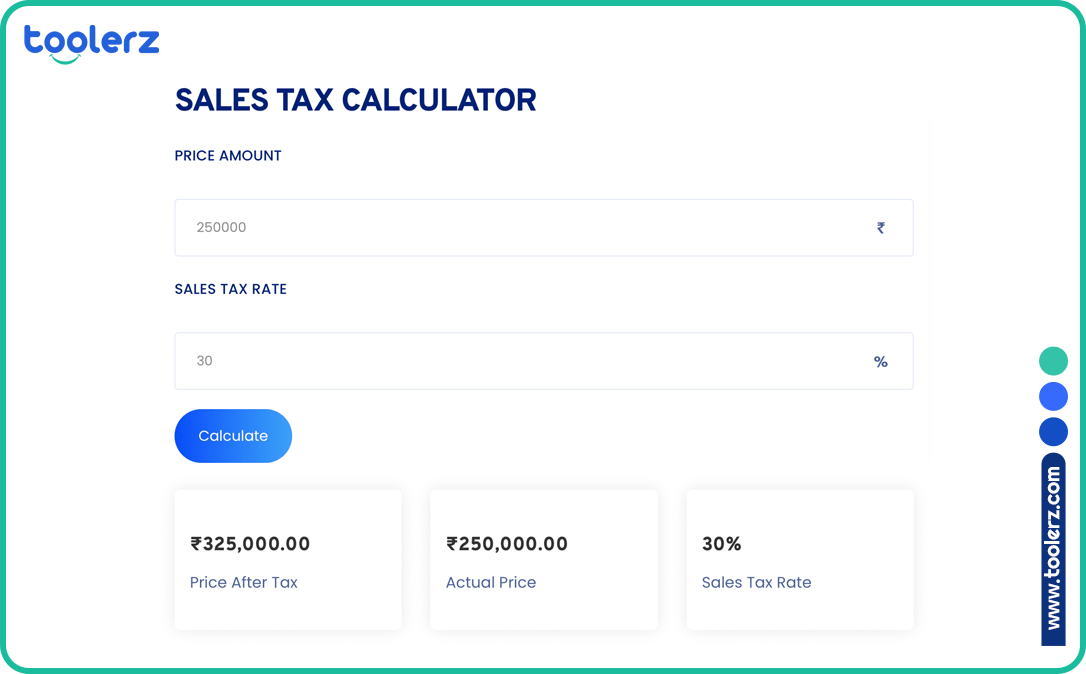Click the ₹250,000.00 result value
The image size is (1086, 674).
point(506,544)
